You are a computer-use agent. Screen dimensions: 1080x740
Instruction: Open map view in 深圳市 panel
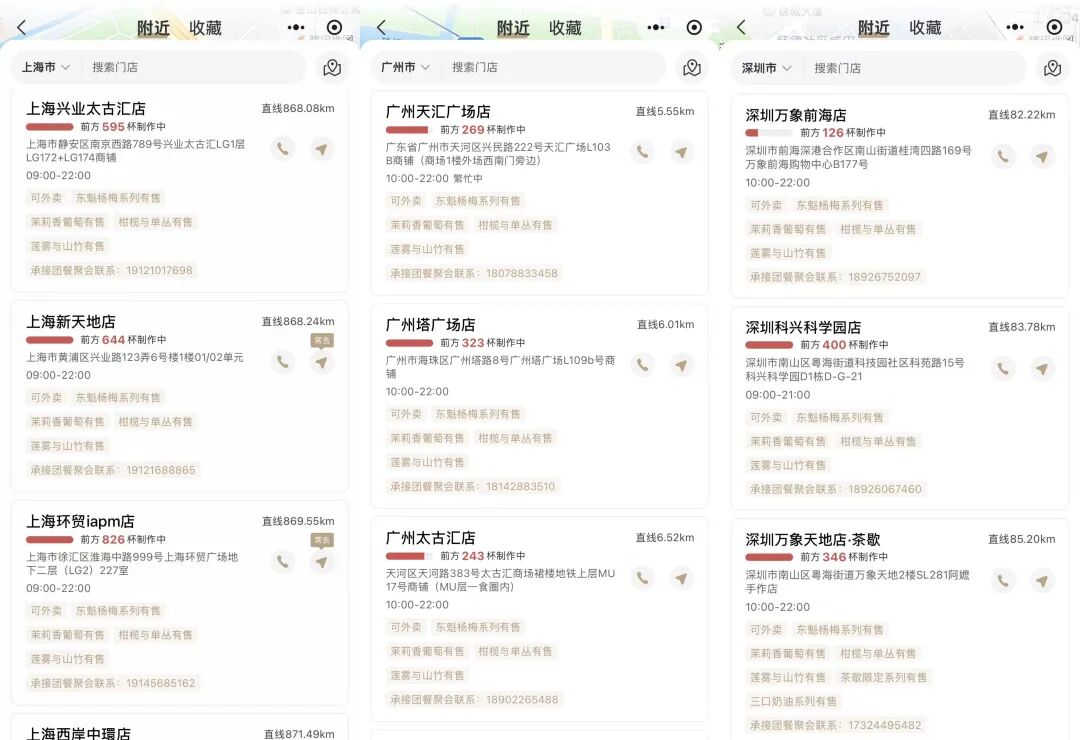1052,68
